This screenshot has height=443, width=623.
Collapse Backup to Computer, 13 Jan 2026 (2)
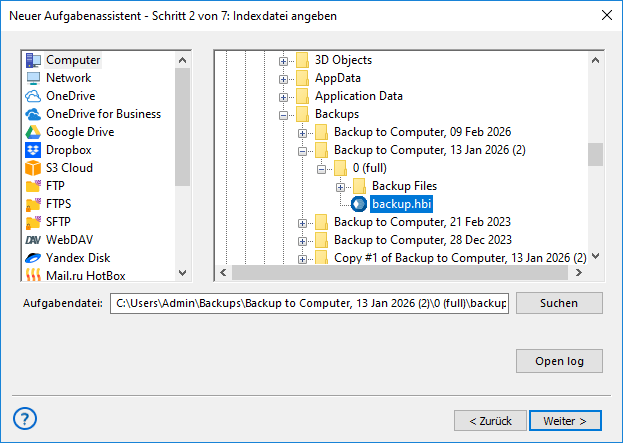pyautogui.click(x=302, y=151)
